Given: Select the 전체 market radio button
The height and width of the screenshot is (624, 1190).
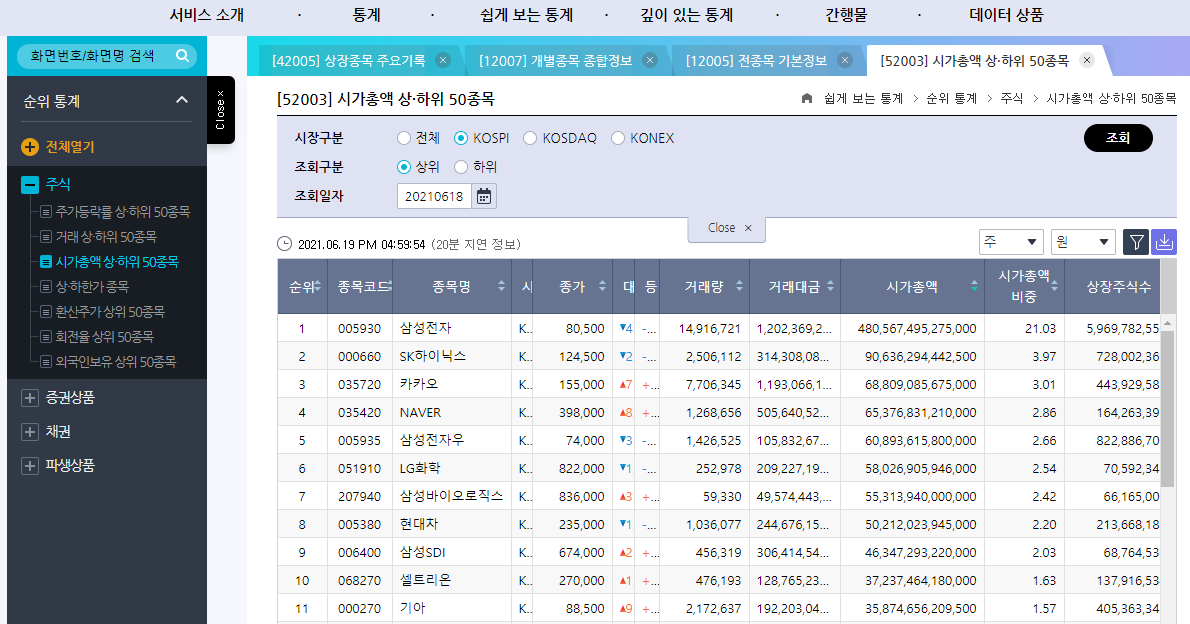Looking at the screenshot, I should tap(404, 138).
